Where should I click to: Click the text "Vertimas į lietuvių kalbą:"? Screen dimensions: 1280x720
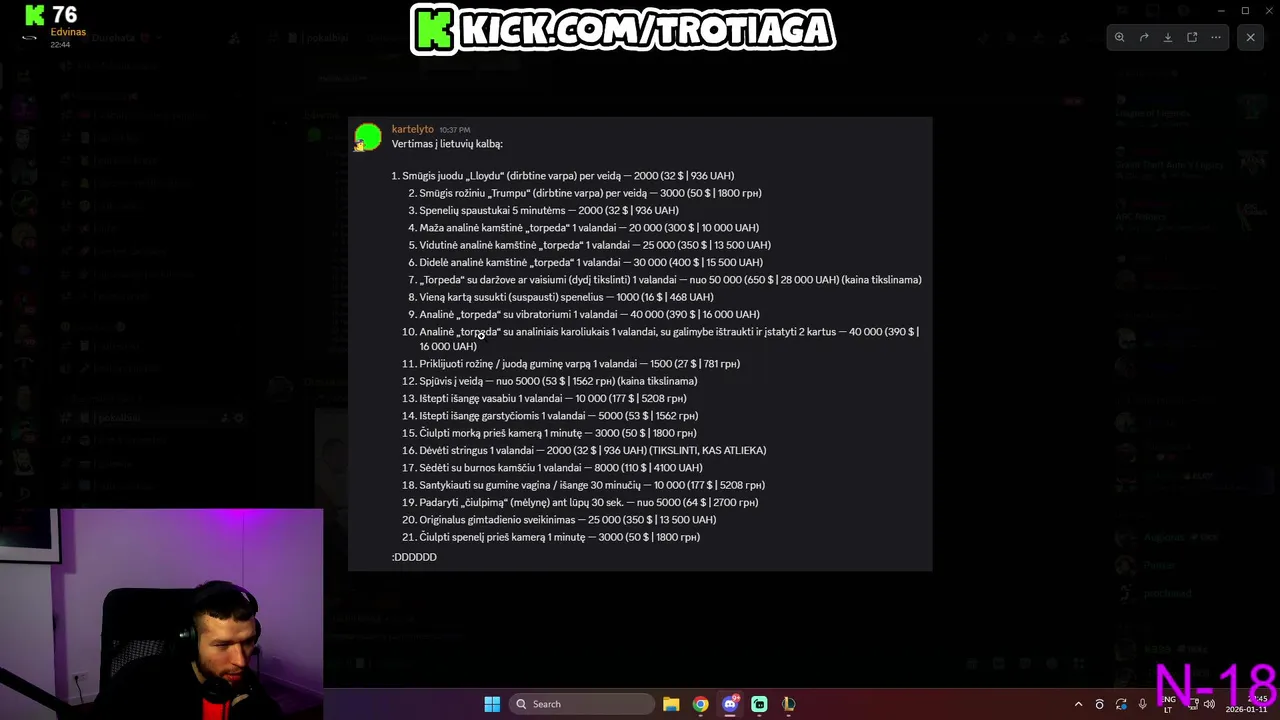[x=447, y=144]
